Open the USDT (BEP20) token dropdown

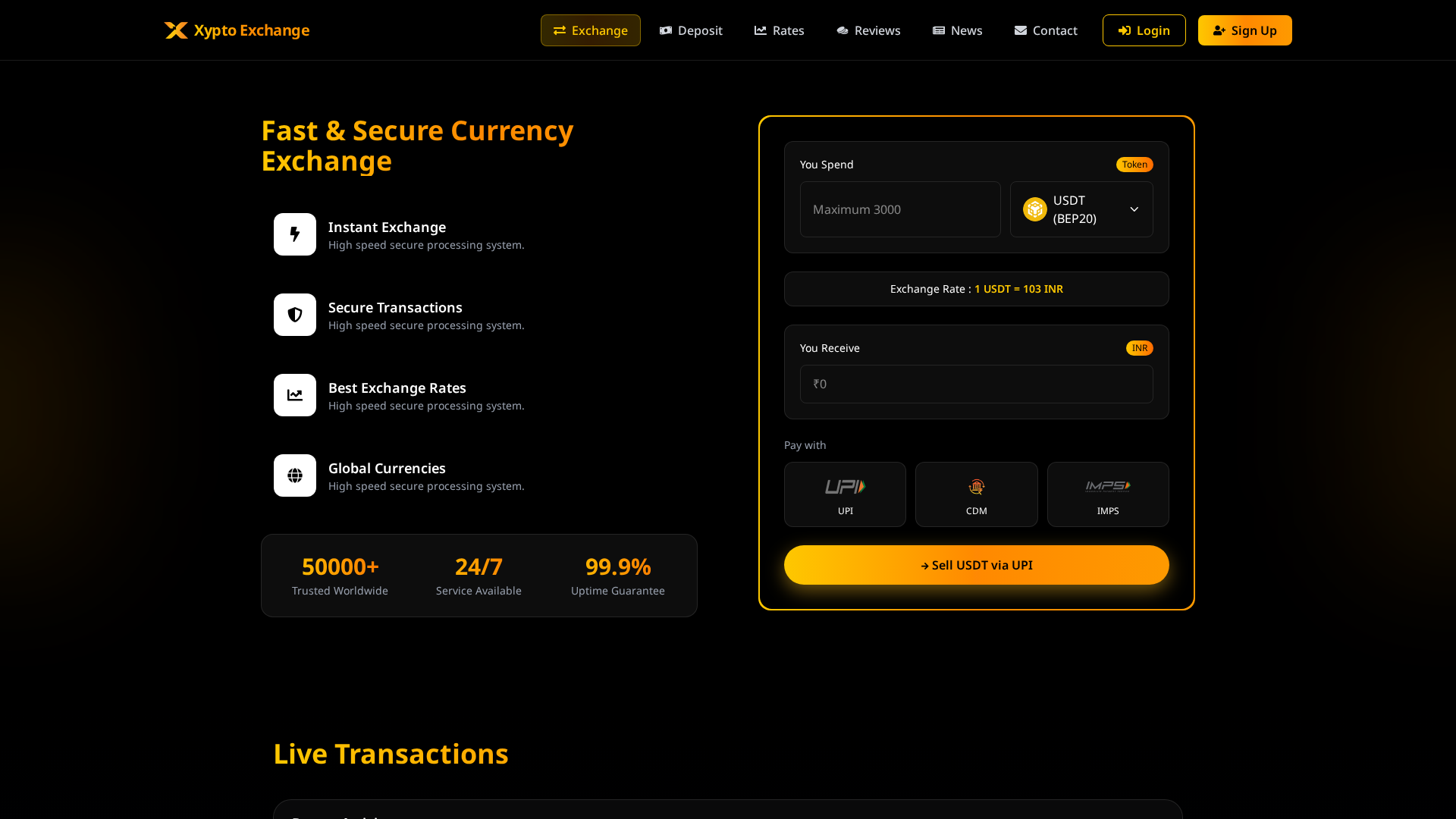point(1081,209)
